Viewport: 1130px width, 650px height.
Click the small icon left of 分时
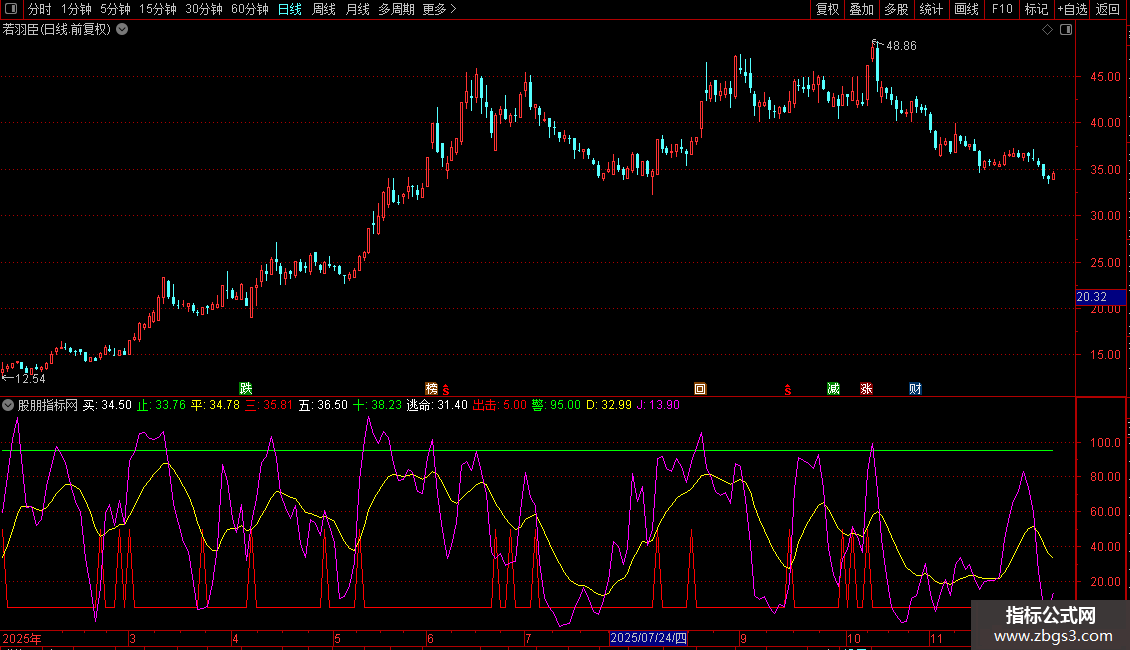click(x=13, y=9)
